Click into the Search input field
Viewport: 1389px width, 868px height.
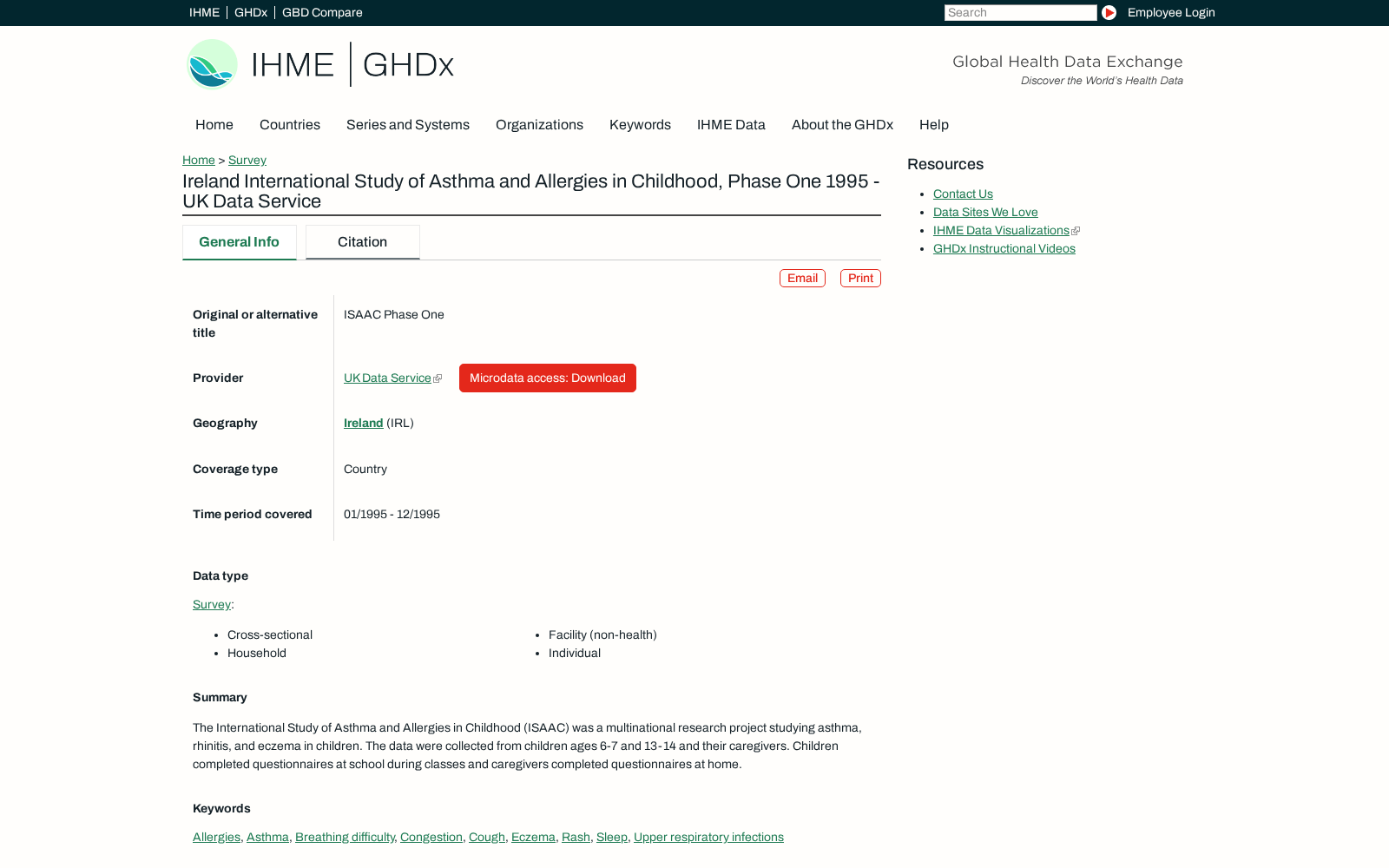[x=1020, y=12]
